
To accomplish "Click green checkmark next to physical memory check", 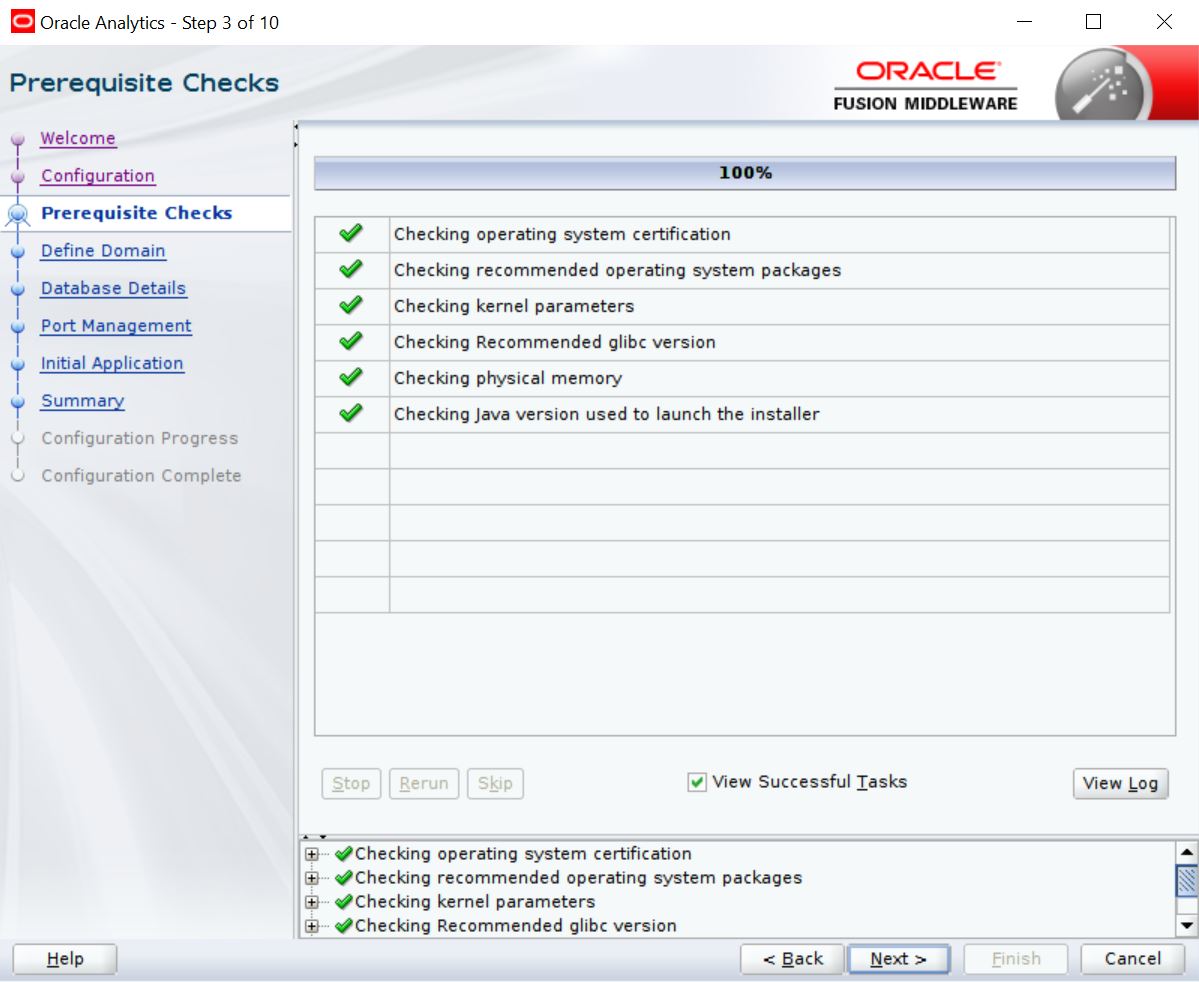I will [351, 378].
